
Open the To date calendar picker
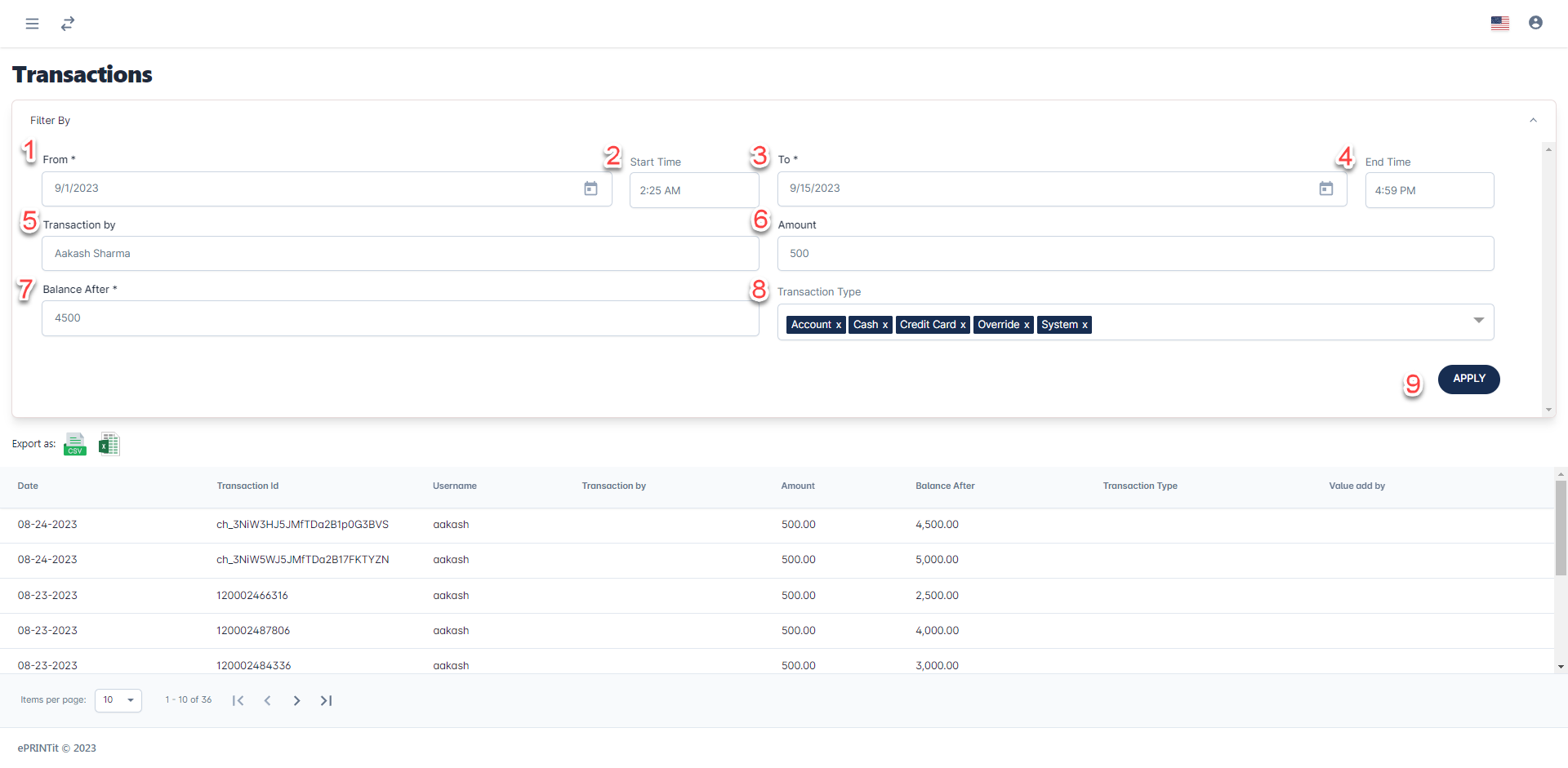(1325, 189)
